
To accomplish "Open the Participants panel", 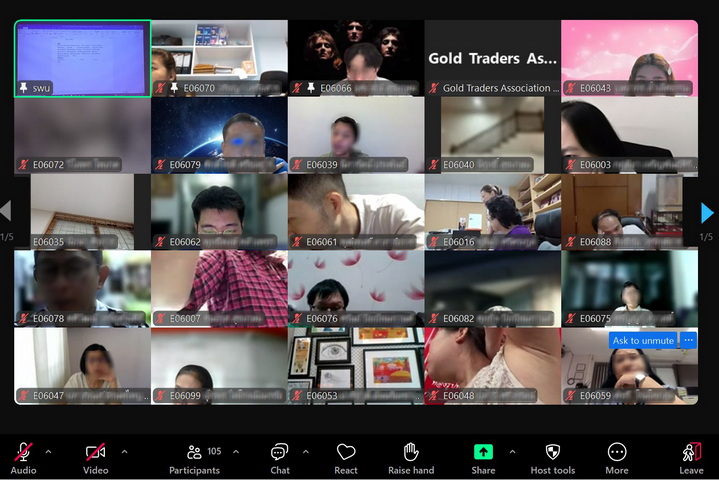I will click(195, 453).
